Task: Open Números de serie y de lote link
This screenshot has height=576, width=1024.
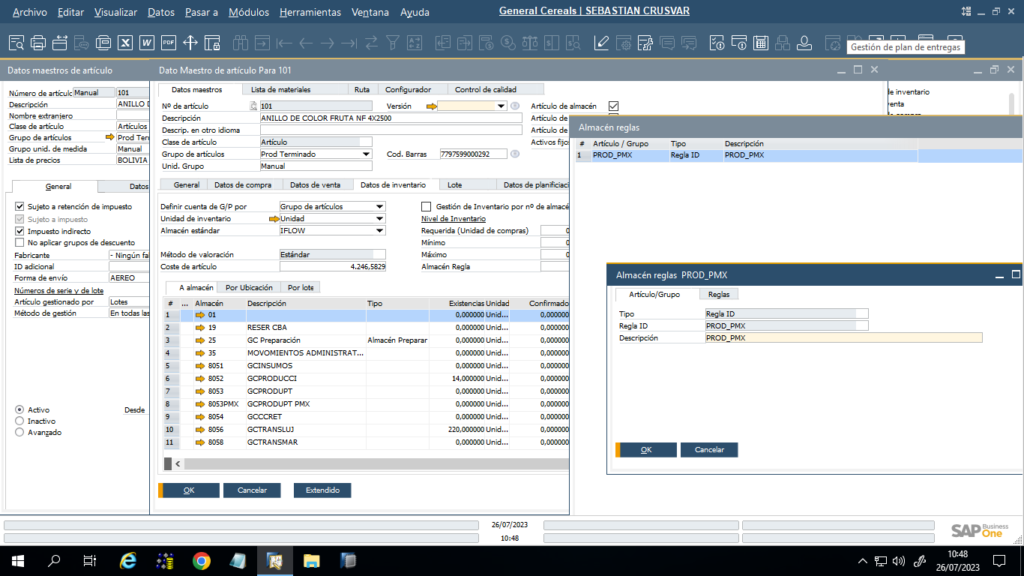Action: (59, 290)
